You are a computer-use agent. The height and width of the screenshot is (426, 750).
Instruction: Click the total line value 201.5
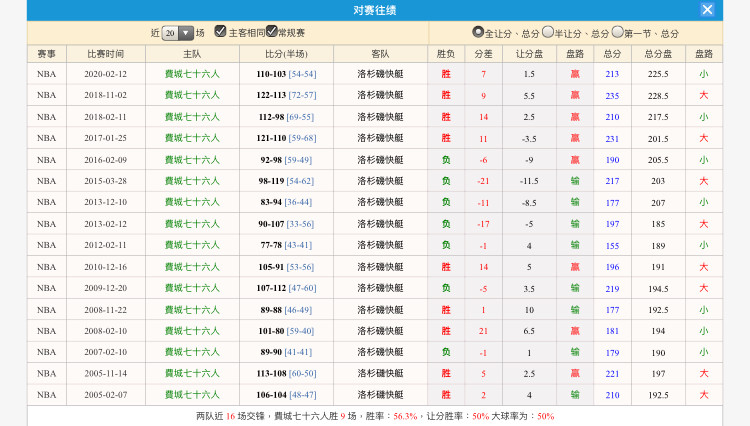(x=658, y=139)
